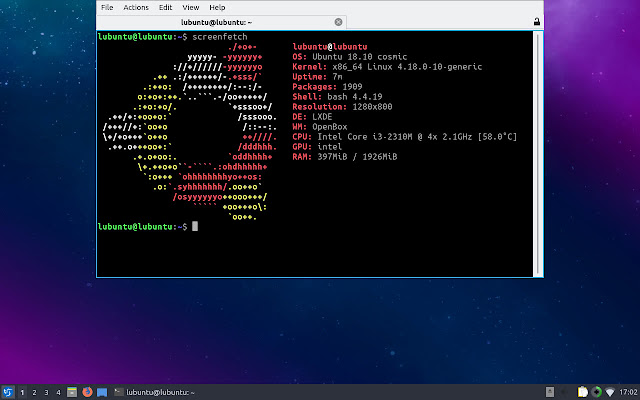Switch to workspace 1

tap(22, 392)
